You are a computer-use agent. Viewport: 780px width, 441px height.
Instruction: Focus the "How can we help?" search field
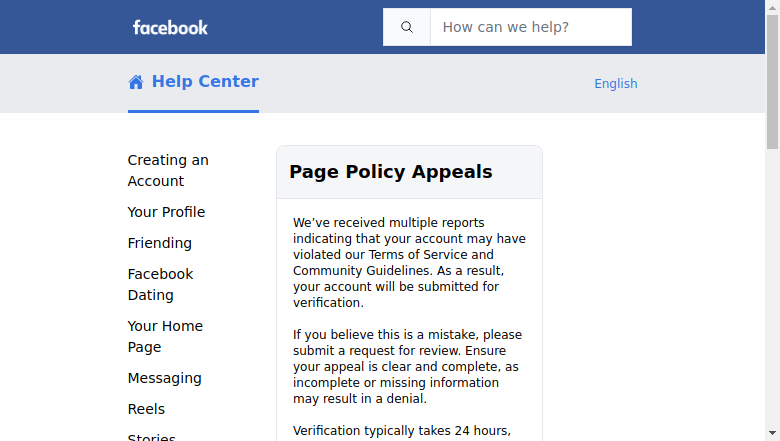click(x=531, y=27)
